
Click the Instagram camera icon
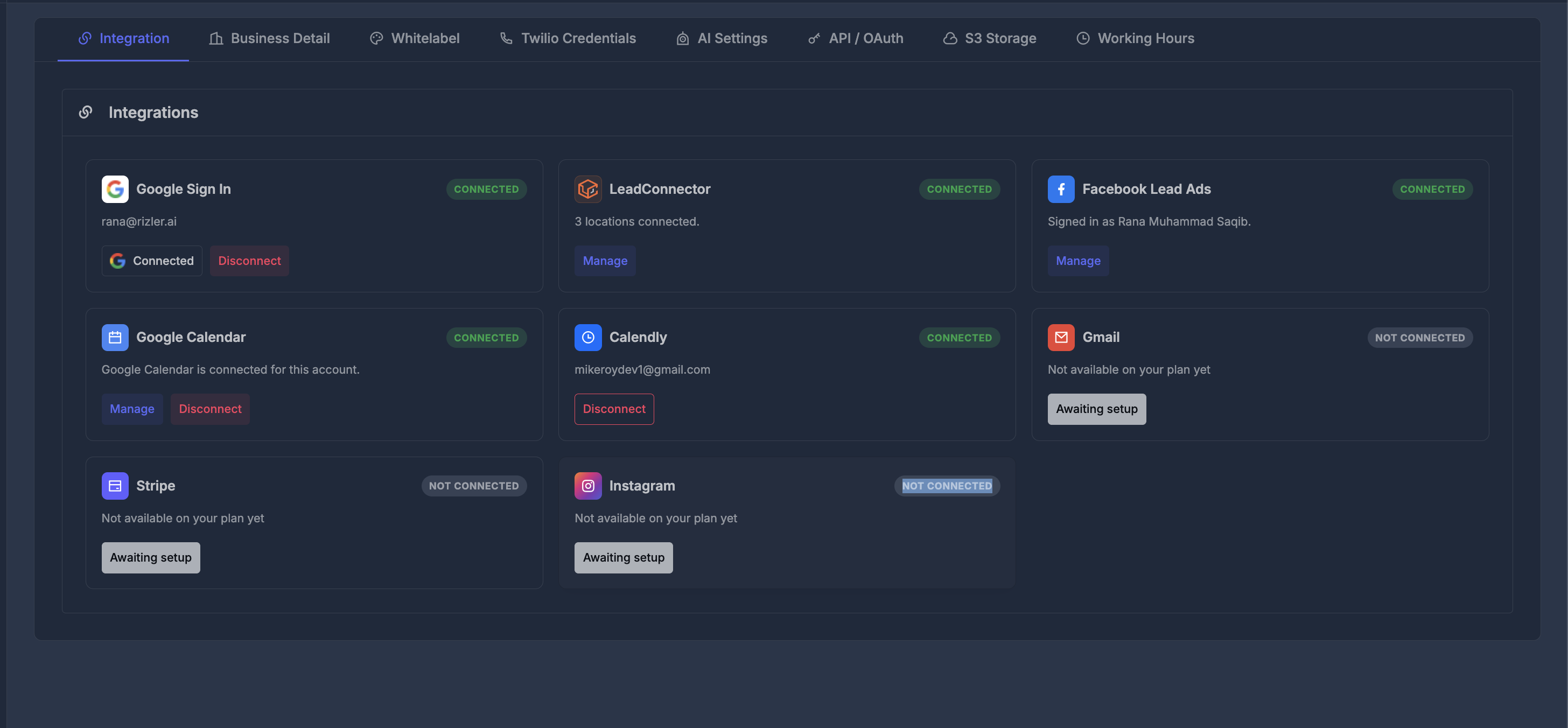[588, 486]
